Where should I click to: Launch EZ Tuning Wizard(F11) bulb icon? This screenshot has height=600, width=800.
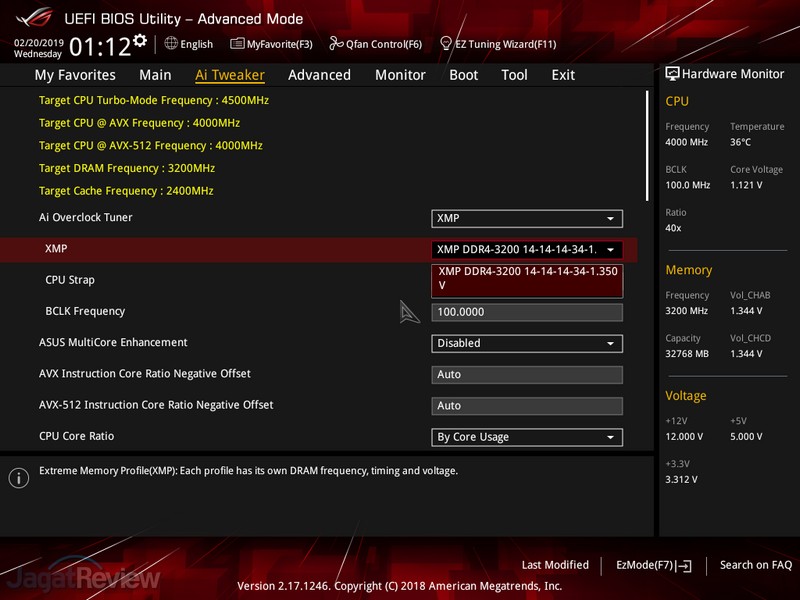[446, 44]
